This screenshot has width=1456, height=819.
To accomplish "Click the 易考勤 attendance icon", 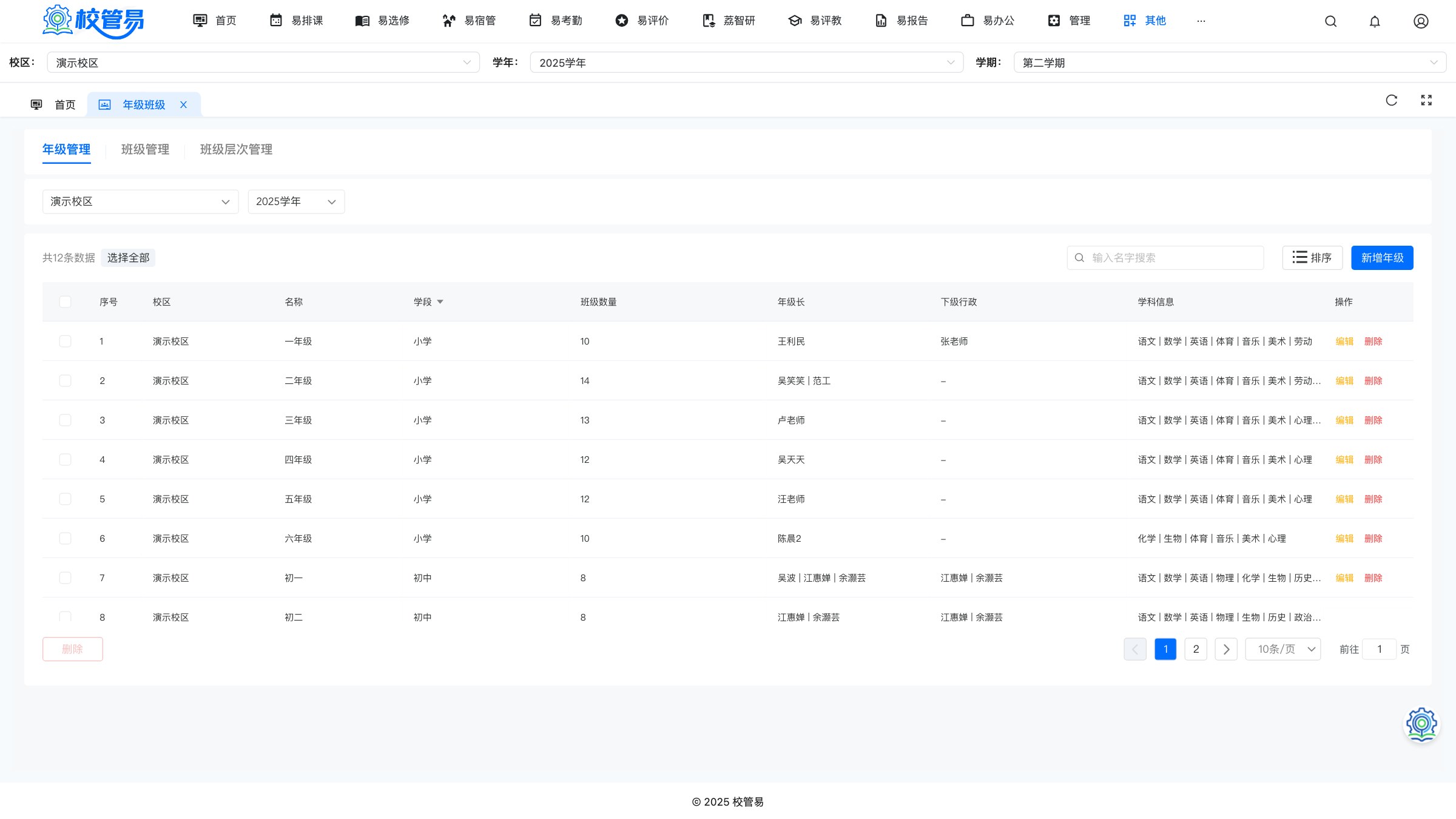I will pyautogui.click(x=535, y=21).
